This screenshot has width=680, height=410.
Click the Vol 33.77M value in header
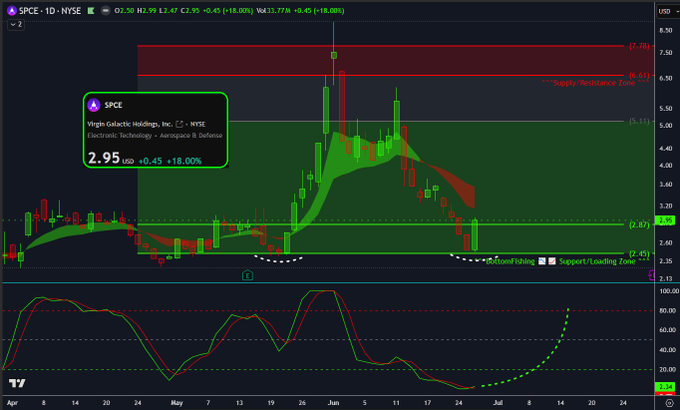pyautogui.click(x=274, y=10)
